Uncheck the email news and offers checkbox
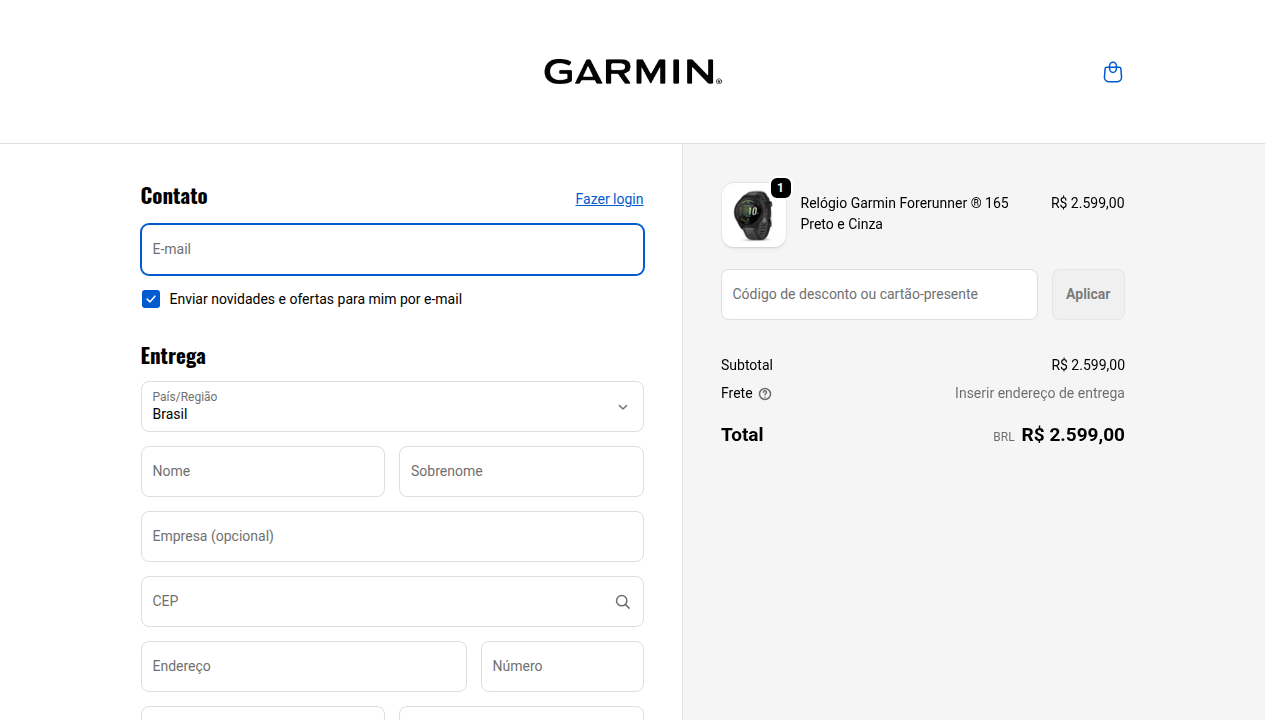Viewport: 1280px width, 720px height. [151, 299]
